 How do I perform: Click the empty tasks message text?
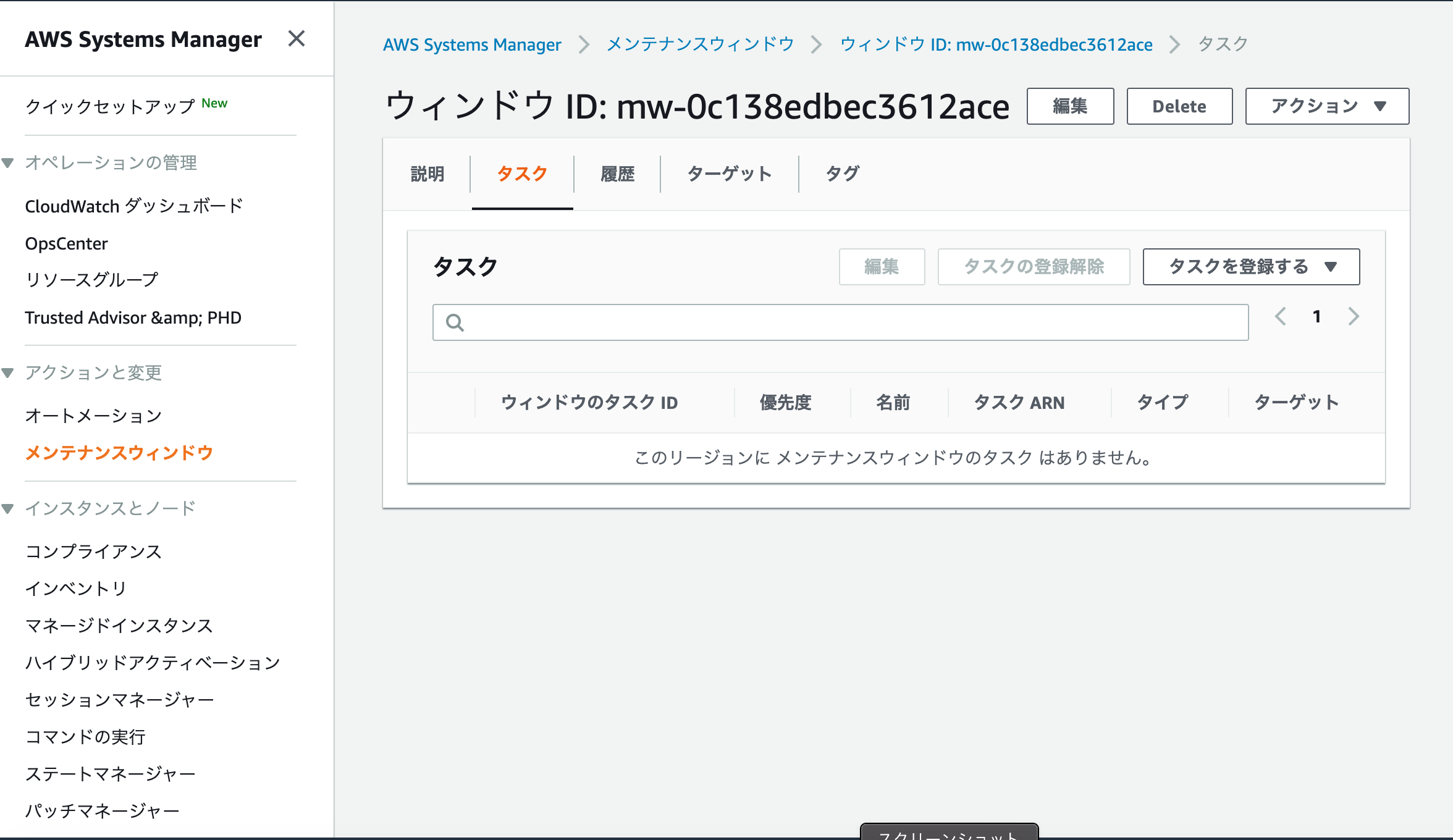(x=896, y=458)
